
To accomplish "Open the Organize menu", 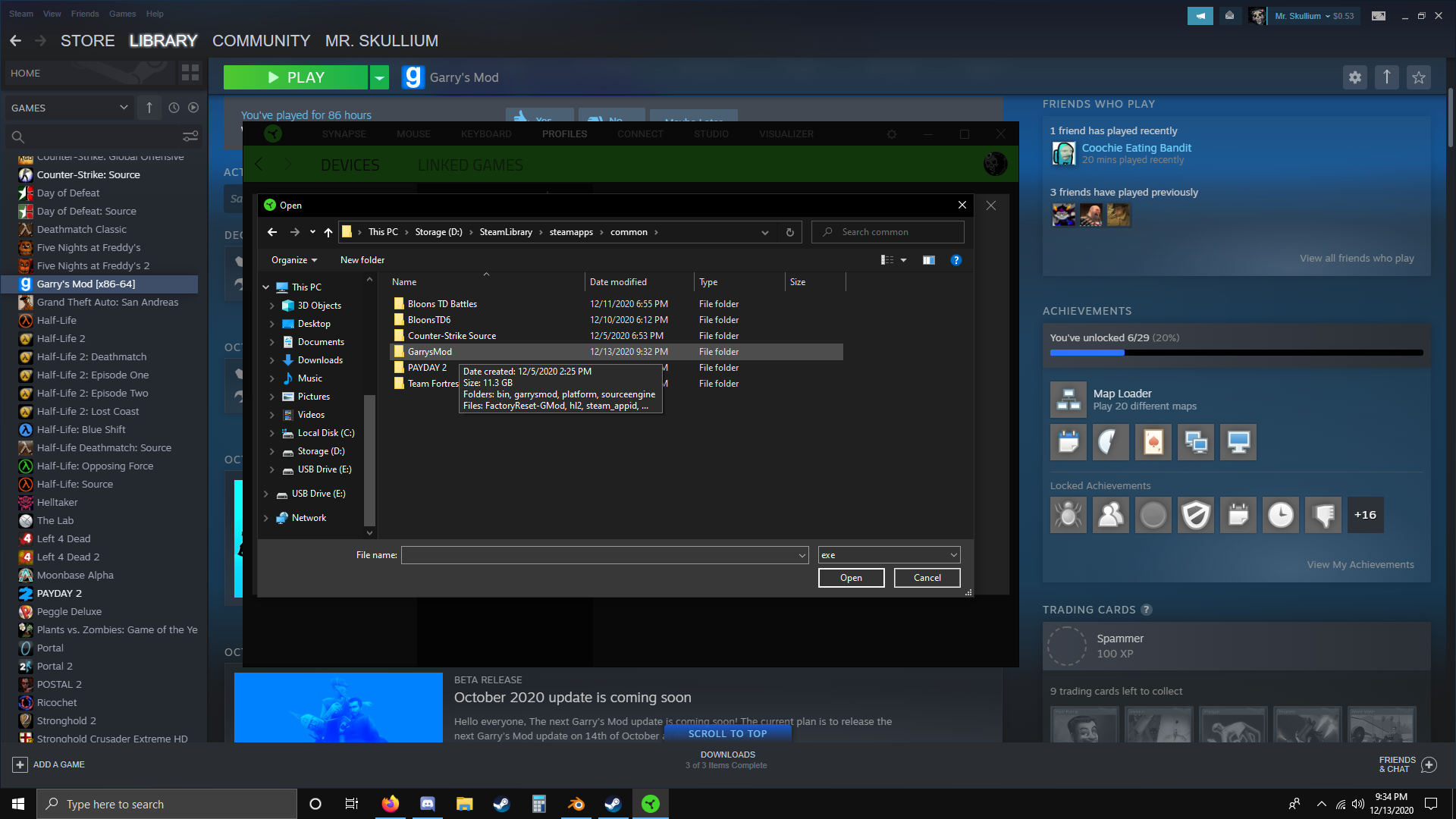I will [x=294, y=260].
